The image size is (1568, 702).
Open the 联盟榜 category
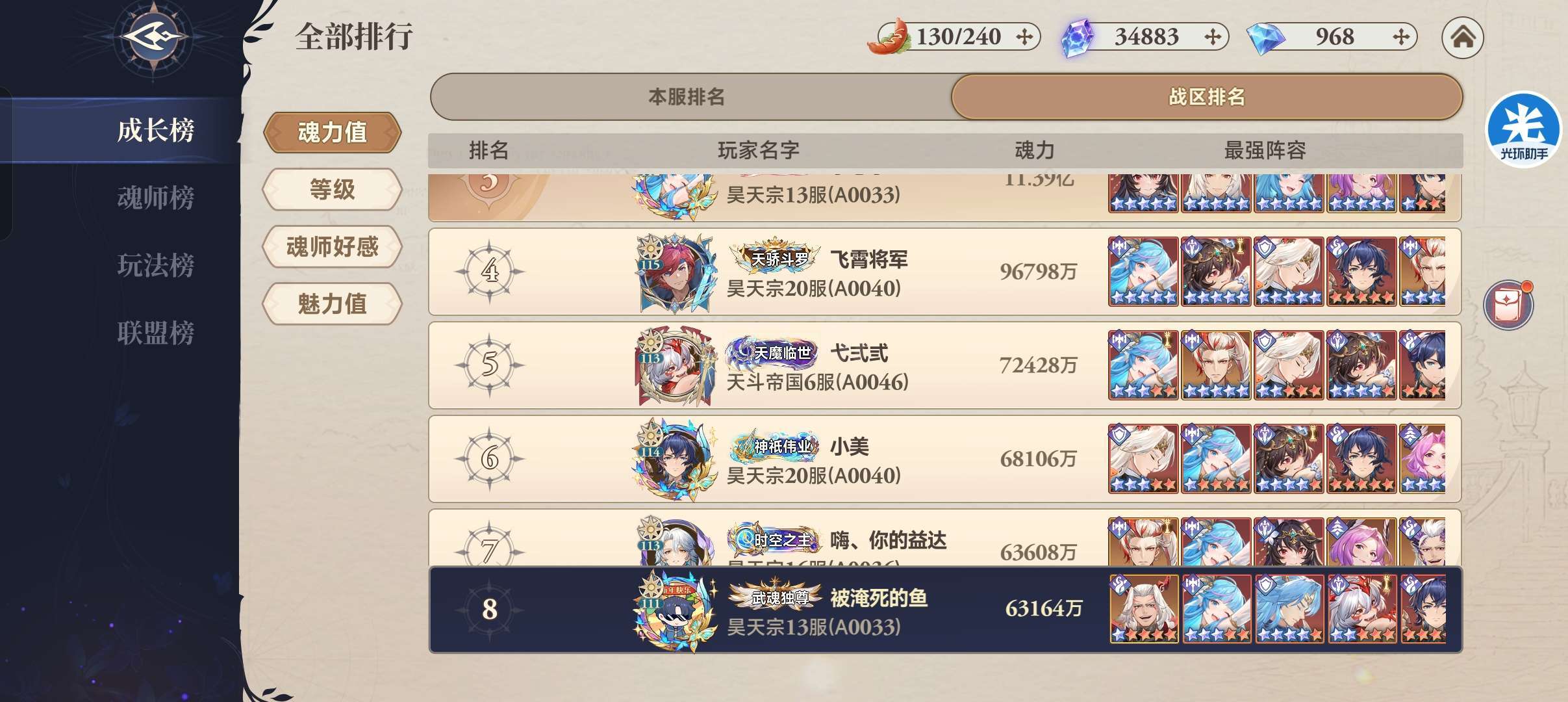(x=155, y=333)
